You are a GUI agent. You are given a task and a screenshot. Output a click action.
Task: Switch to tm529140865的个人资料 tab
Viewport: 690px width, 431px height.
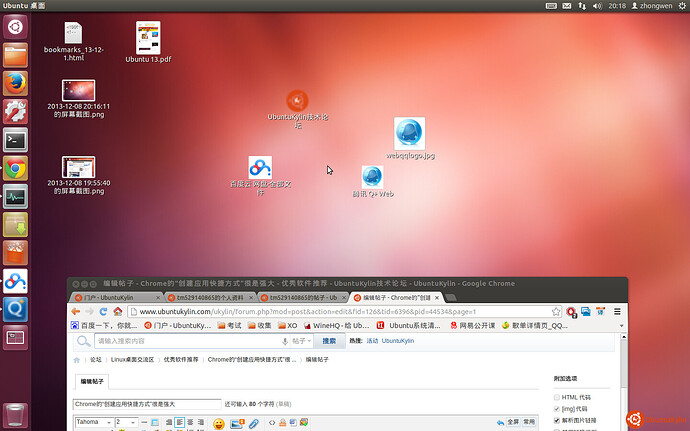coord(210,298)
